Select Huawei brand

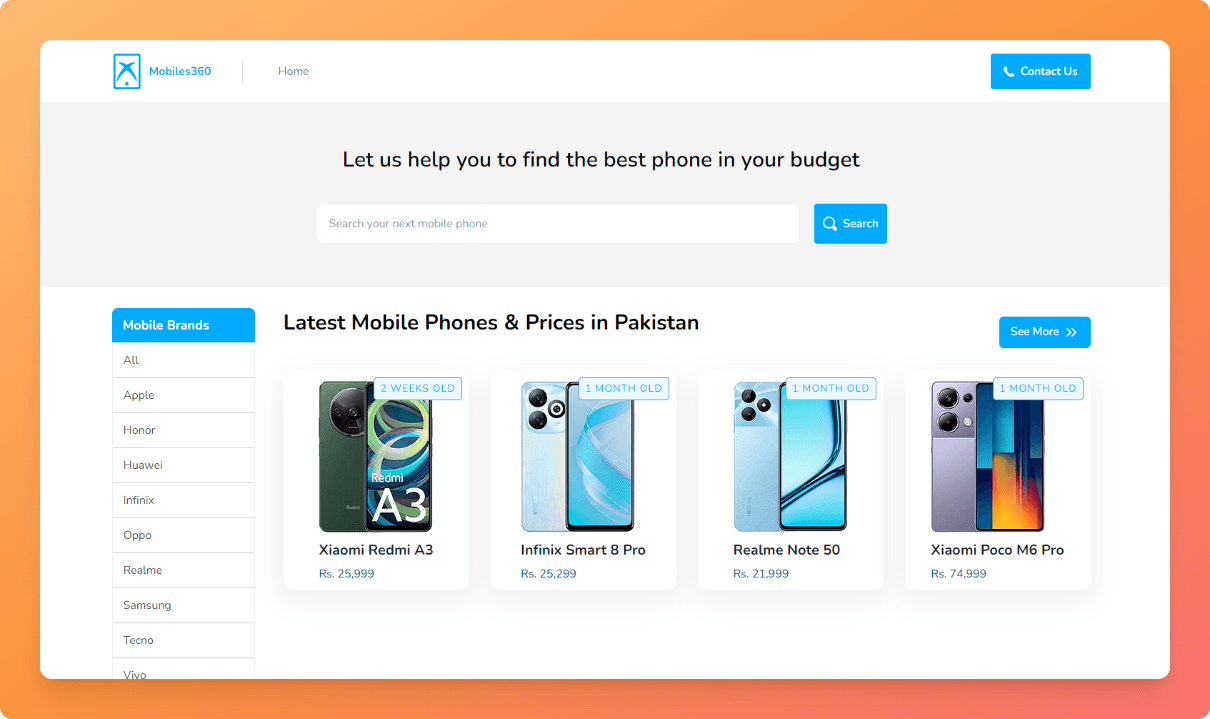pyautogui.click(x=183, y=465)
